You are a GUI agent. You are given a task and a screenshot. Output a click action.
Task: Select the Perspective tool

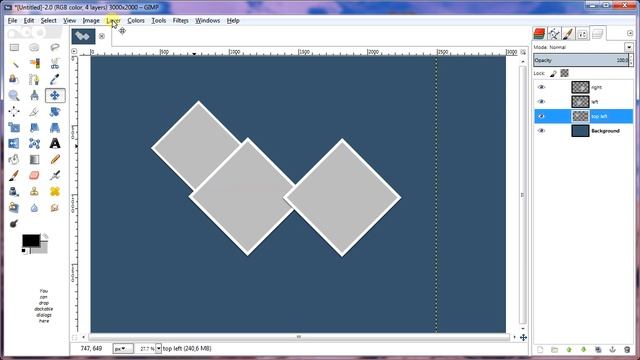[55, 127]
